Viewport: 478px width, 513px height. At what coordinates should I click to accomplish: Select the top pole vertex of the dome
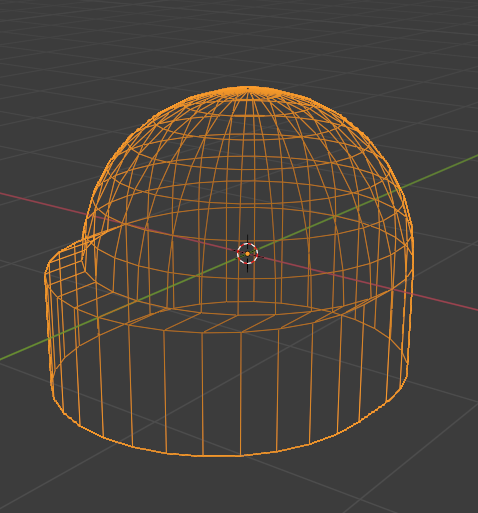pos(247,88)
